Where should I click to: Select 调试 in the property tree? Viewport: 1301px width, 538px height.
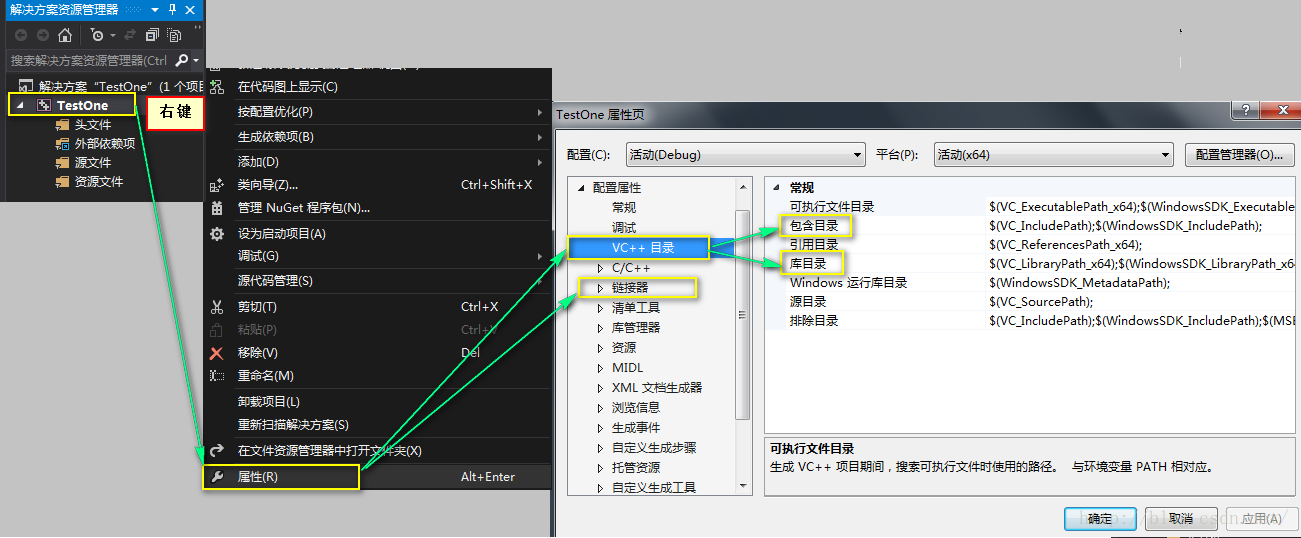(x=624, y=228)
